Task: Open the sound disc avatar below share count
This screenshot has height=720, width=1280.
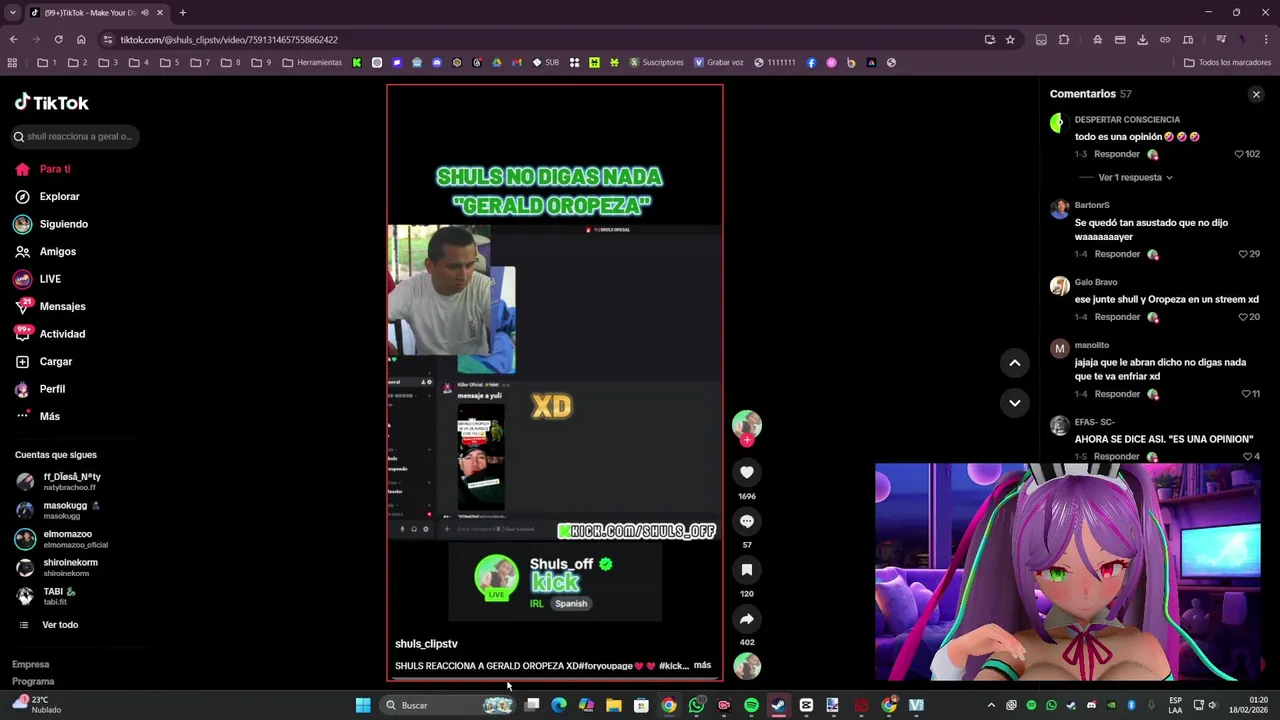Action: (747, 665)
